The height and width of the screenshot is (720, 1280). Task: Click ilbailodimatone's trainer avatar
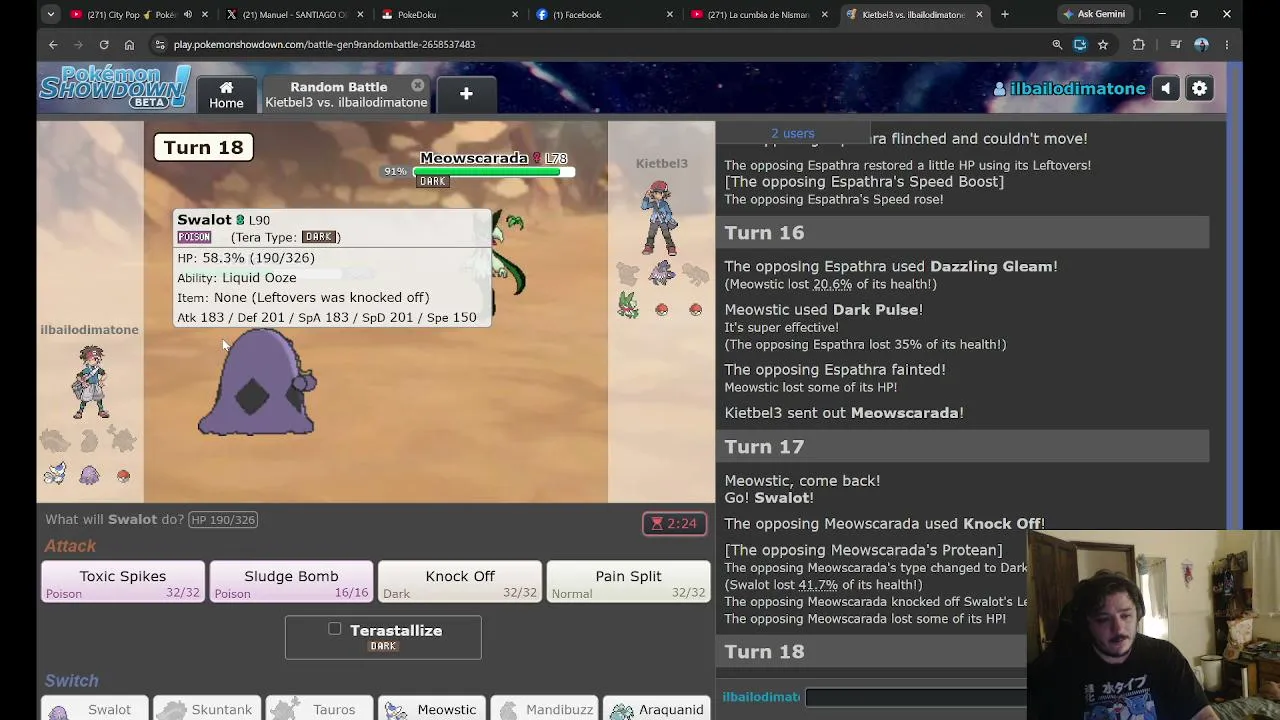click(90, 383)
